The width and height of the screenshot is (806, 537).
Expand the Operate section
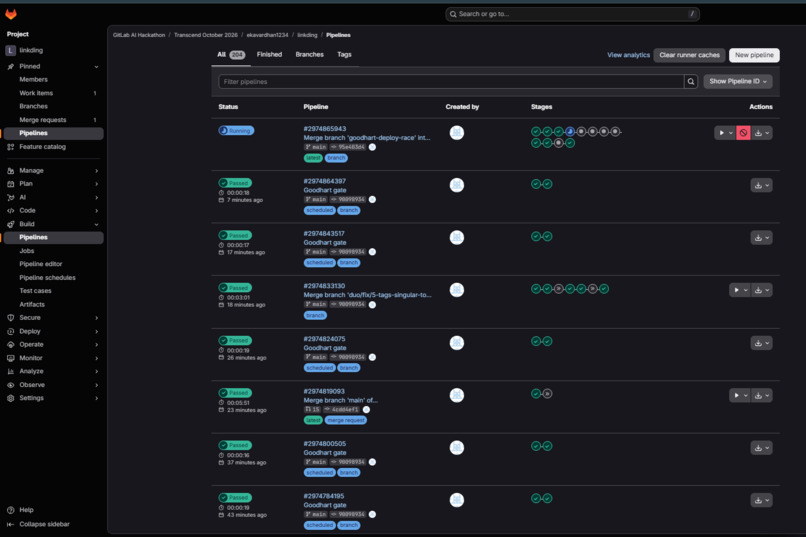(x=96, y=345)
